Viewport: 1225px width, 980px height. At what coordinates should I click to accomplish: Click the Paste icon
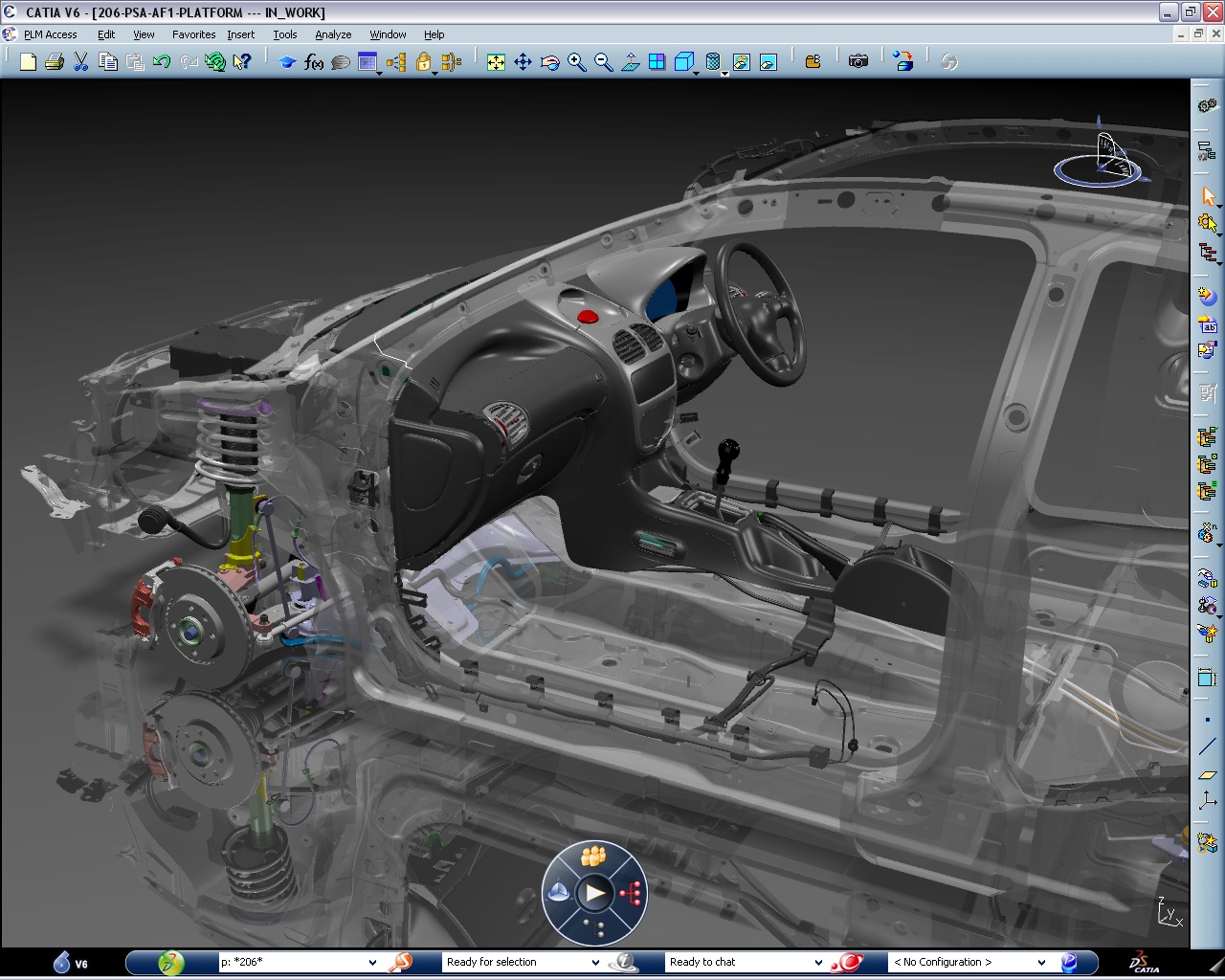pyautogui.click(x=134, y=61)
